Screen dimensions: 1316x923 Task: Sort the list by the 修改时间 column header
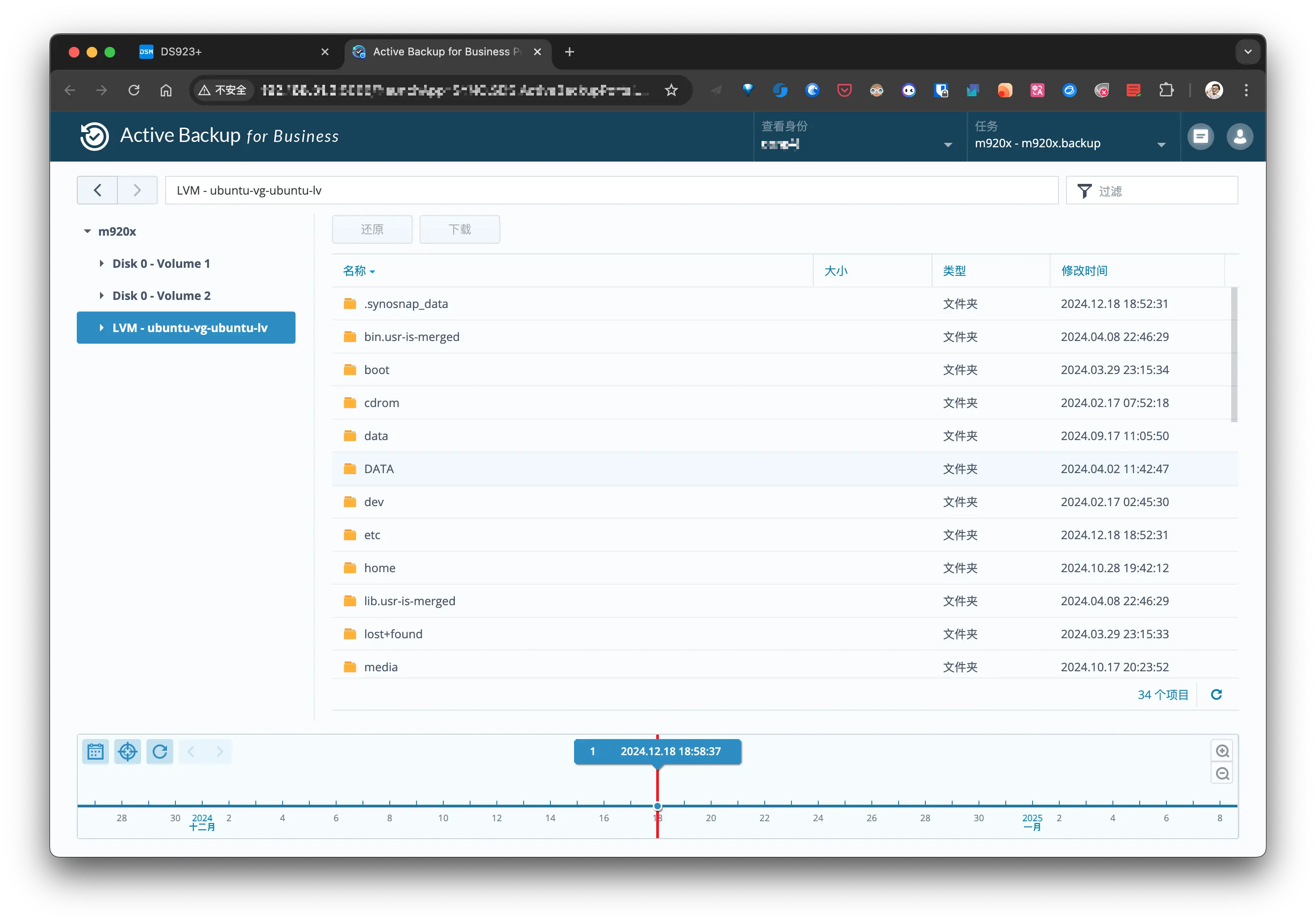1084,270
